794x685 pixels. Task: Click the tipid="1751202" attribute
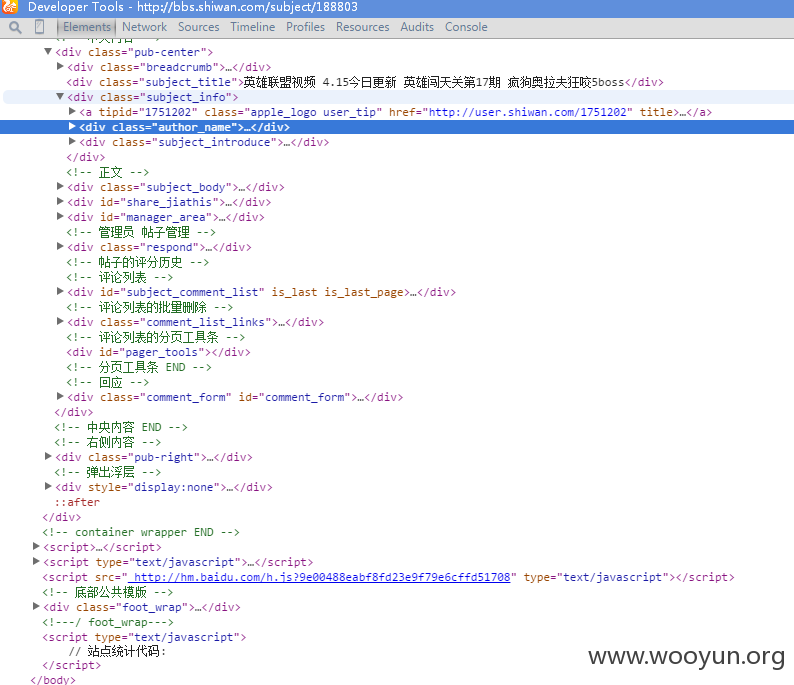pyautogui.click(x=148, y=112)
